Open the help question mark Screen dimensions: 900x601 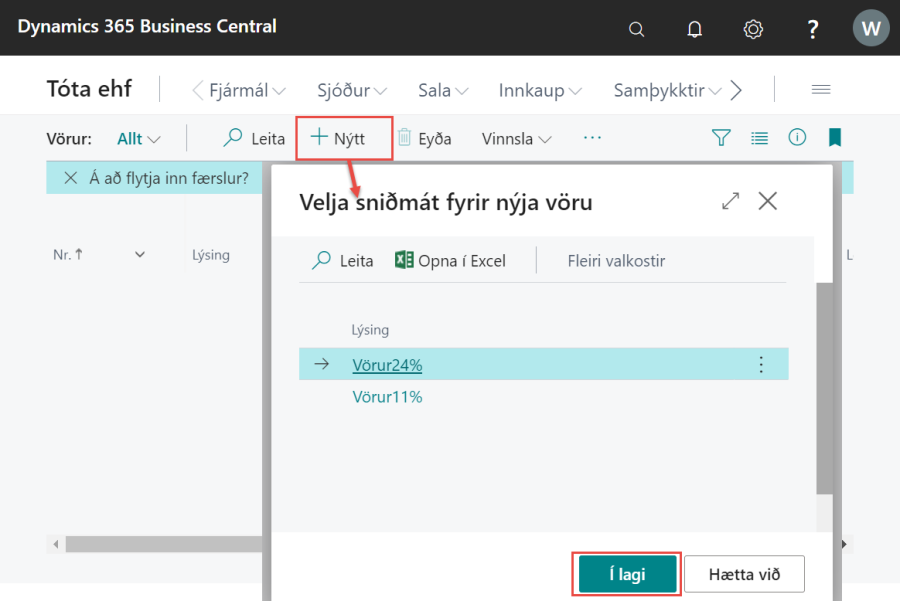tap(813, 29)
